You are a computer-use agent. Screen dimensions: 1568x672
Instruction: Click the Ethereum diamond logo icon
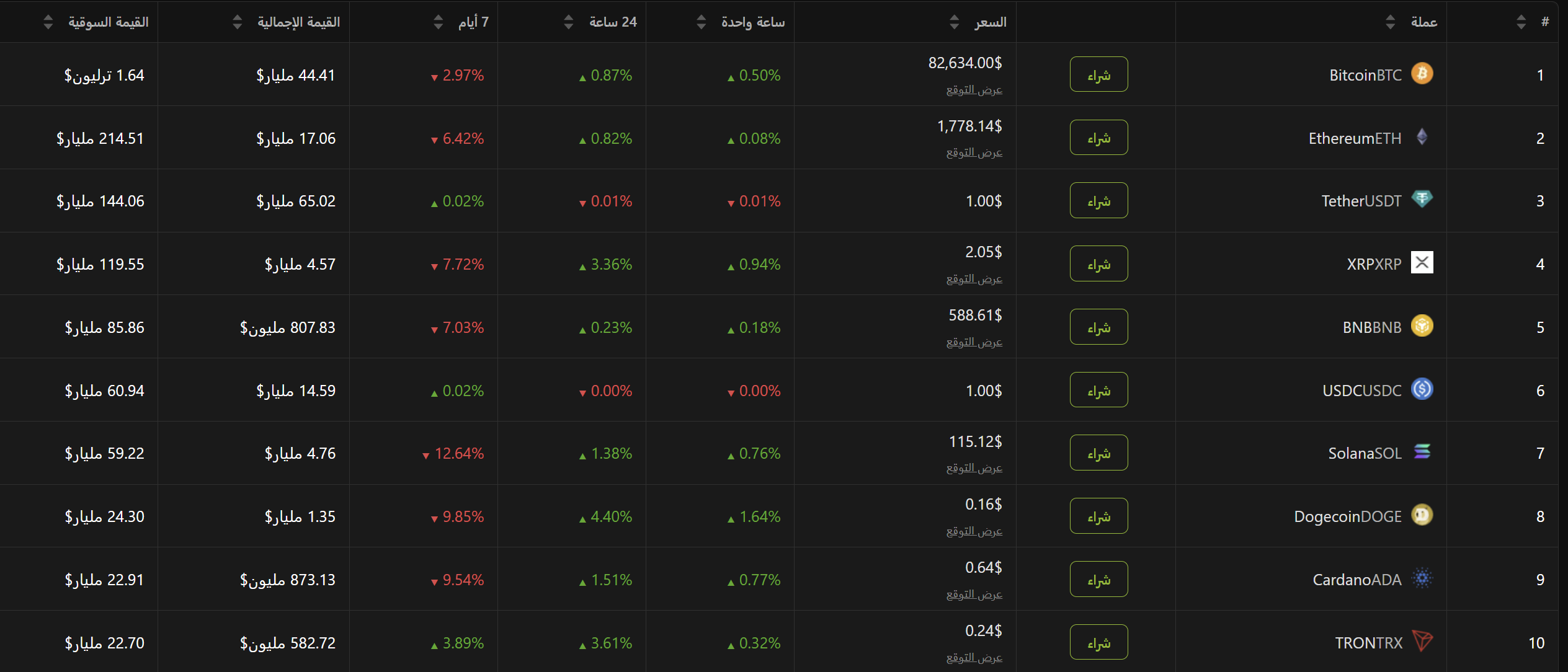(x=1422, y=136)
